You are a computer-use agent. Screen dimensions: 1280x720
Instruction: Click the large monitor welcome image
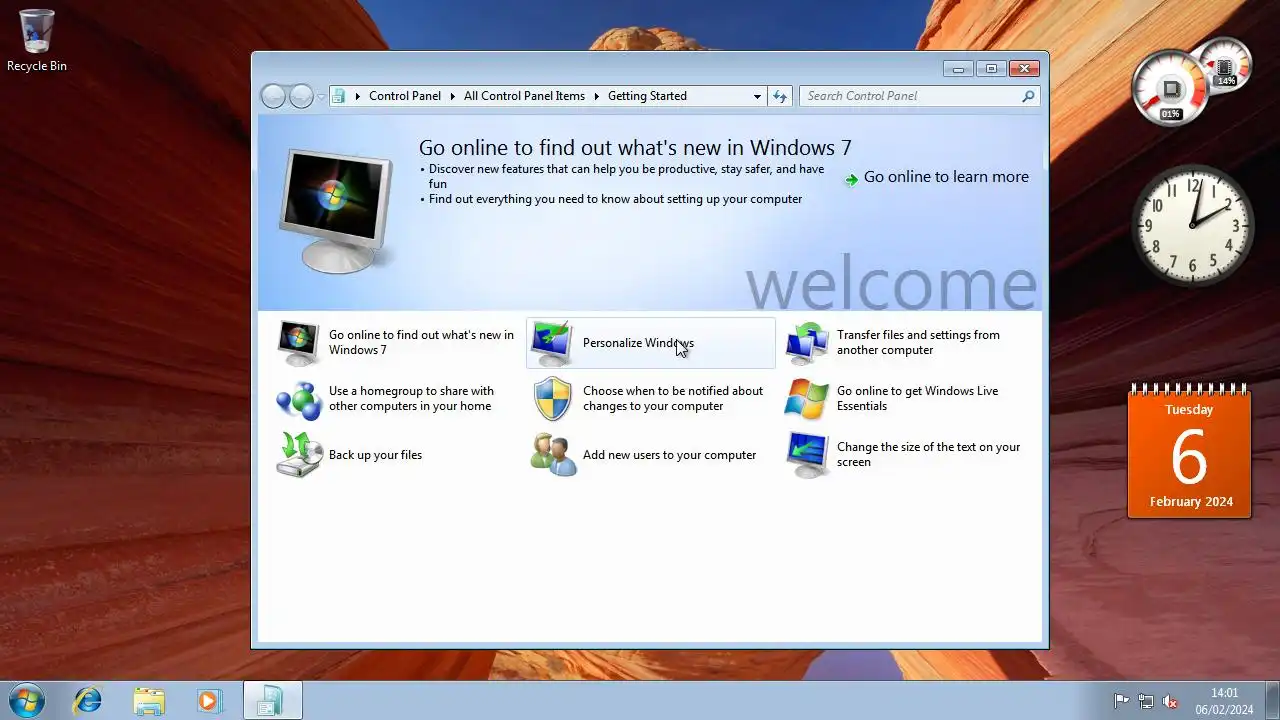(x=335, y=211)
